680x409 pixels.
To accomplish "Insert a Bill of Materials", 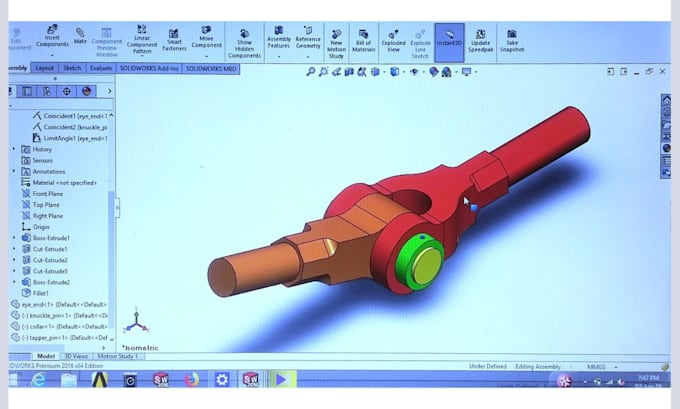I will point(363,41).
